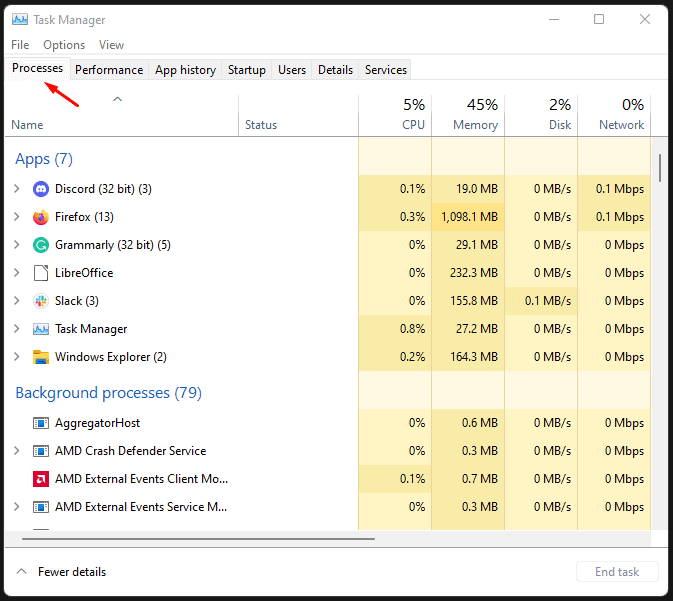The height and width of the screenshot is (601, 673).
Task: Open the Options menu
Action: [x=64, y=45]
